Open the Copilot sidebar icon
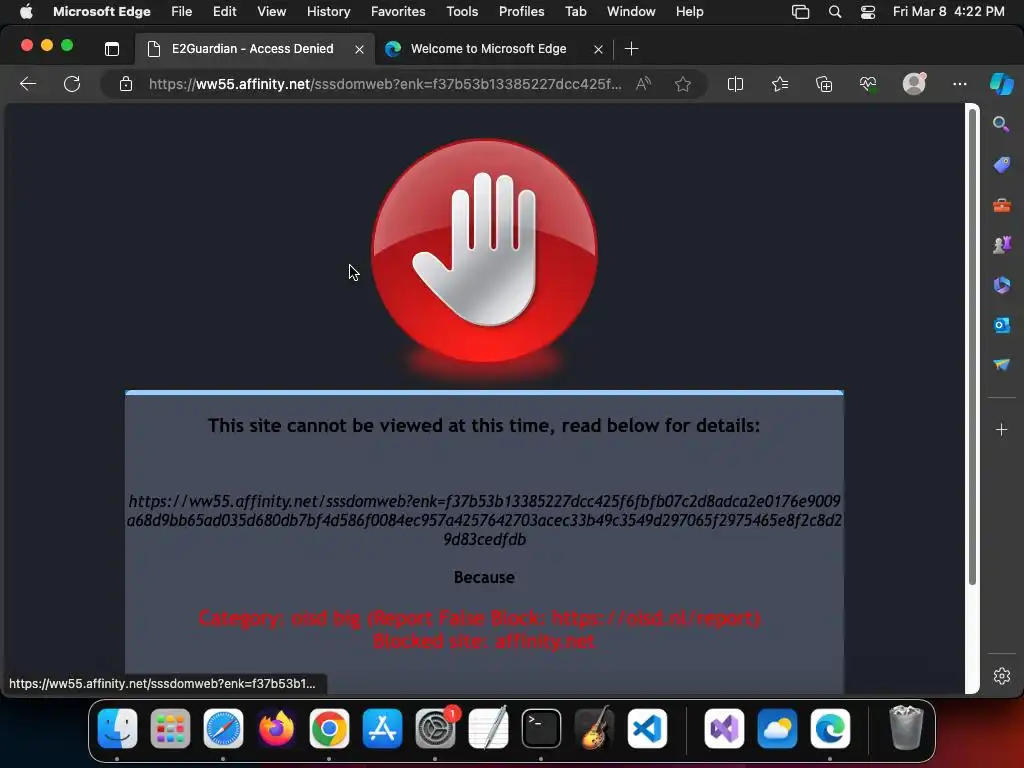The height and width of the screenshot is (768, 1024). pos(1001,84)
